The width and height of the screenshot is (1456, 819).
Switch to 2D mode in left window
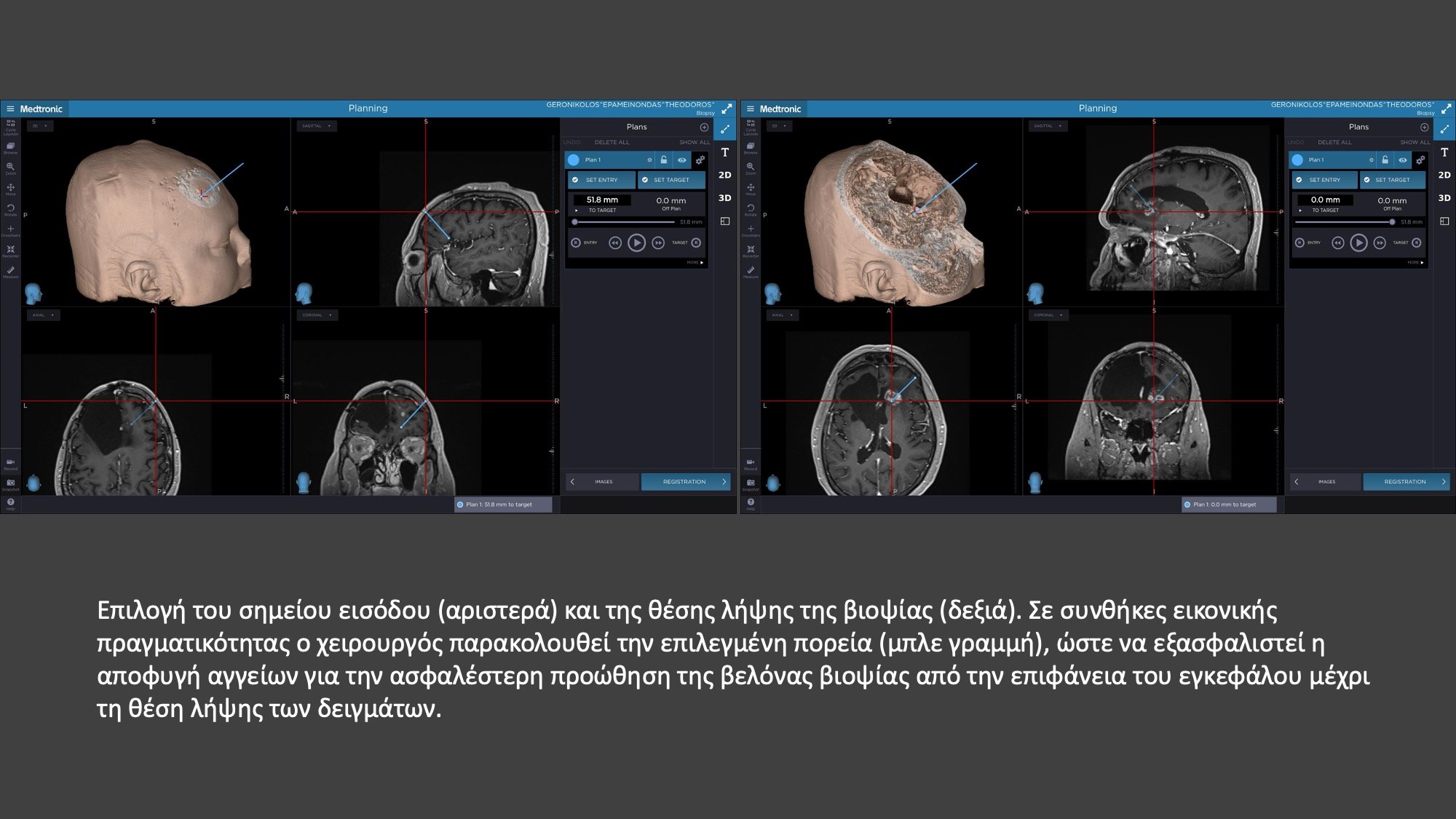[724, 175]
